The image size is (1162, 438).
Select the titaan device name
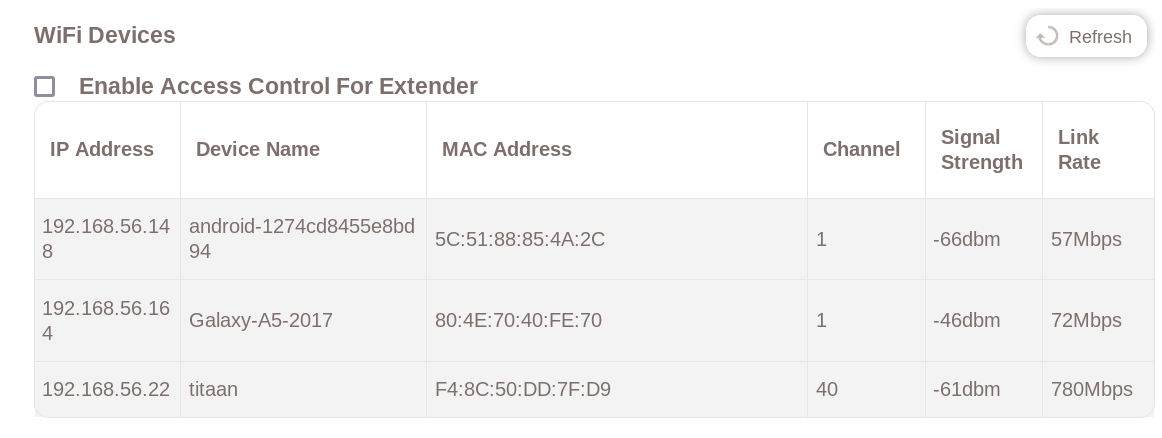(x=213, y=389)
